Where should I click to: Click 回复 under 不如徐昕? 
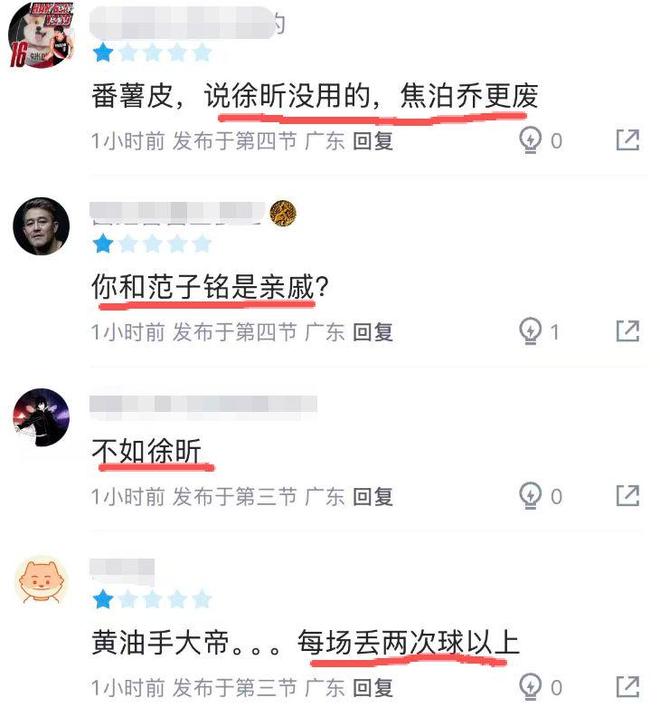[373, 496]
